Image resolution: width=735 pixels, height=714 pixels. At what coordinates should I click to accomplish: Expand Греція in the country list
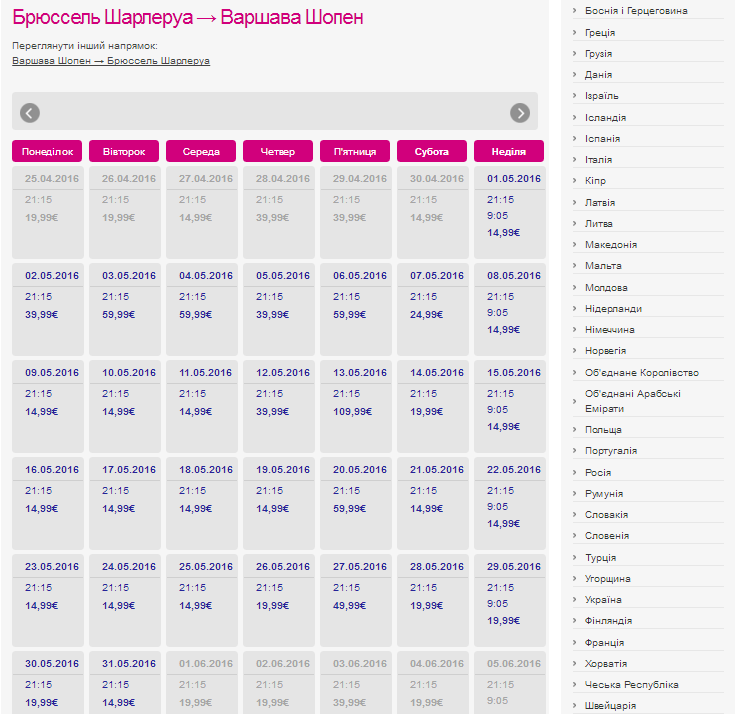[x=600, y=32]
